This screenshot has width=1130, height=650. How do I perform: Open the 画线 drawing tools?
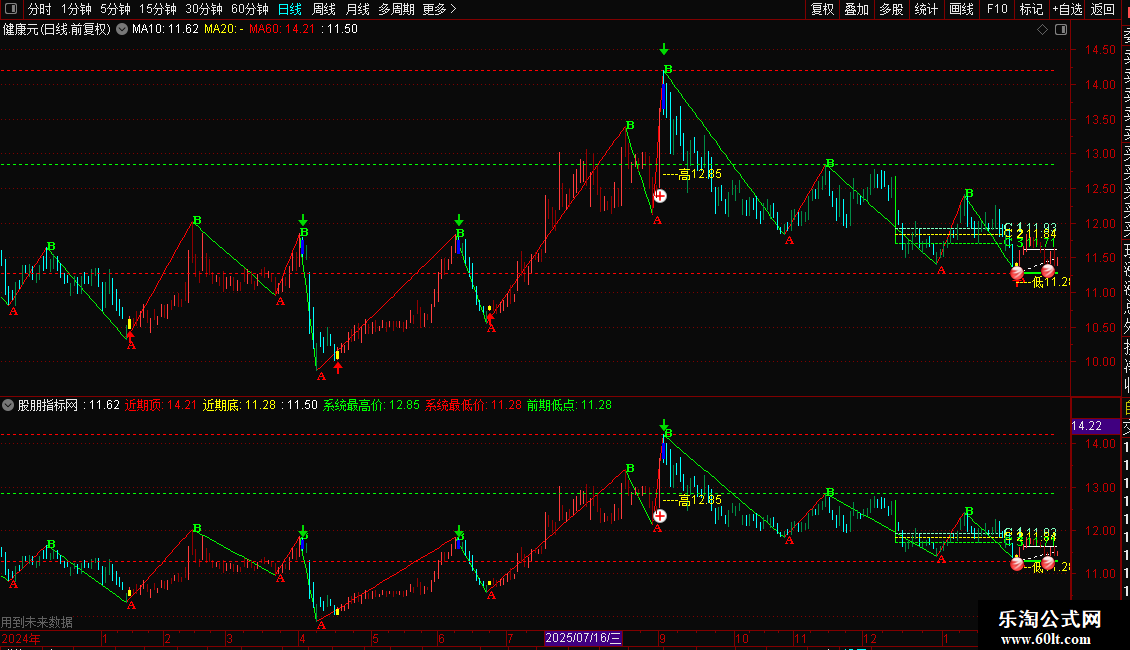[x=961, y=9]
